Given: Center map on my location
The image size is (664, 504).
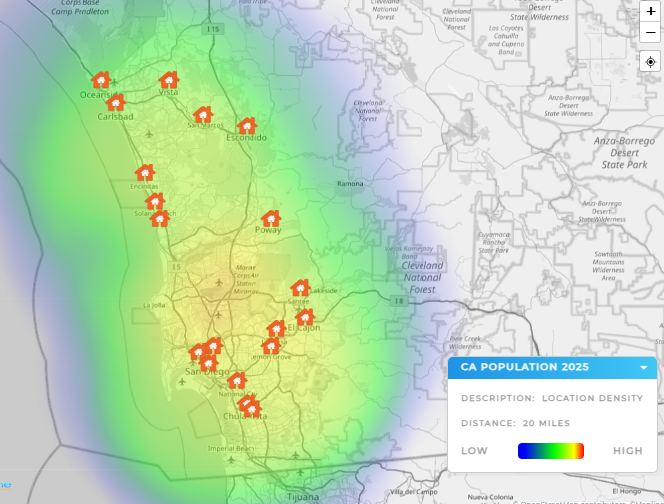Looking at the screenshot, I should [x=650, y=62].
